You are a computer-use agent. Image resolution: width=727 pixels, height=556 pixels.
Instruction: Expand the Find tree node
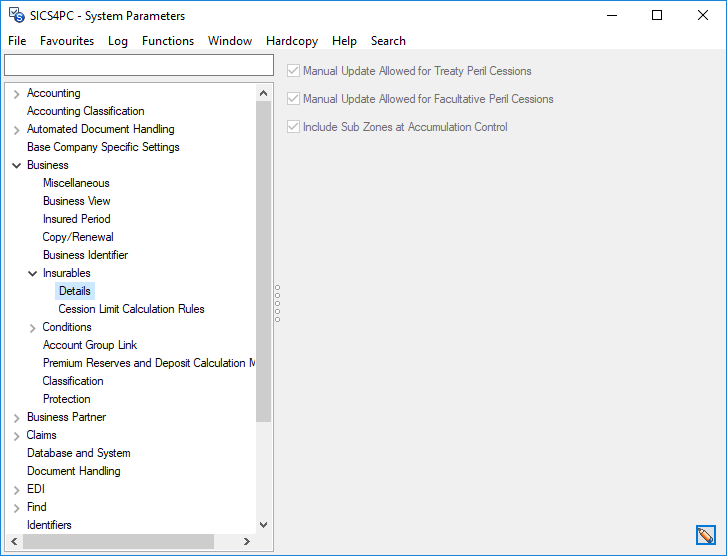point(17,508)
